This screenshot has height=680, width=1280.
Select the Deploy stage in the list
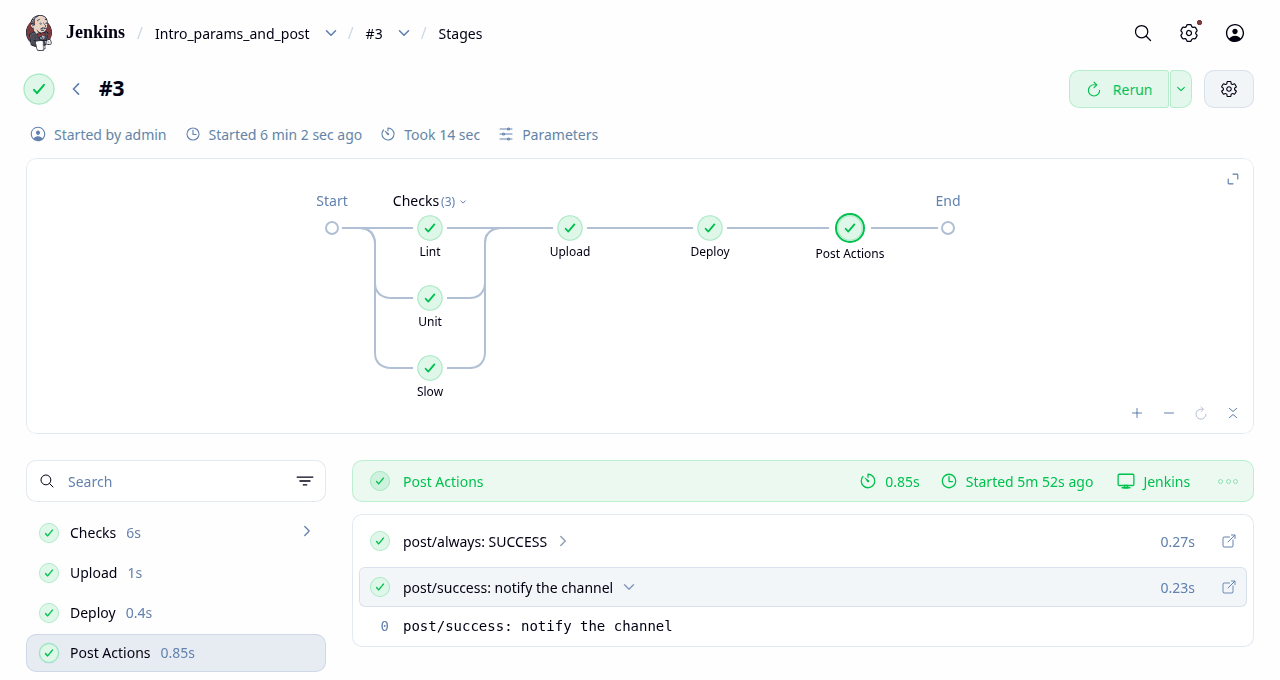click(176, 613)
